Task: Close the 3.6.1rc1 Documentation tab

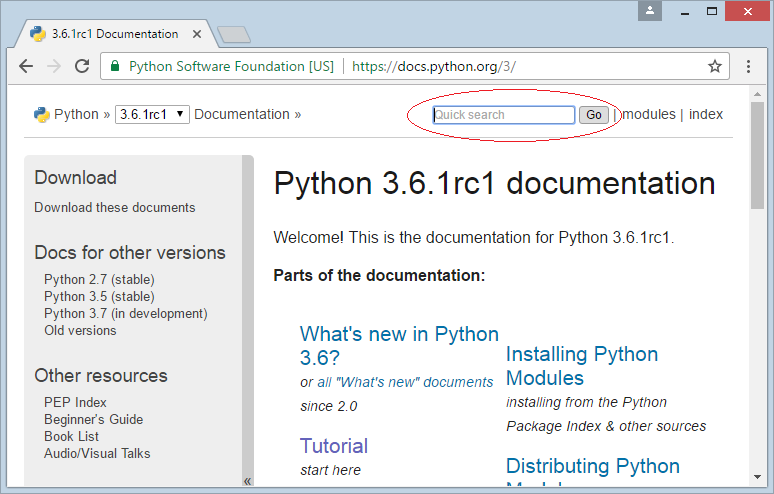Action: point(197,34)
